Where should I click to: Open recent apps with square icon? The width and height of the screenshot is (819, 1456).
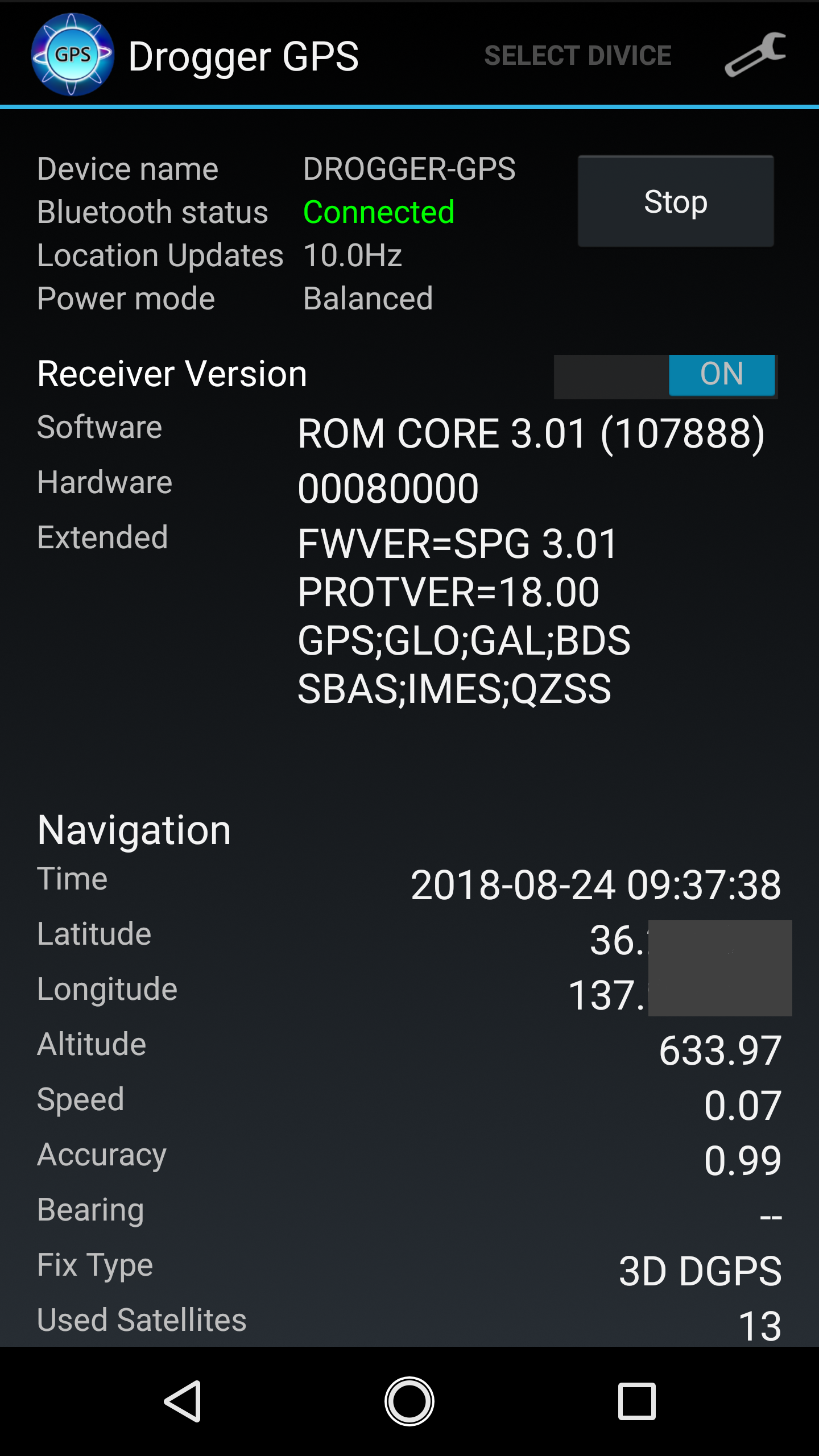coord(637,1401)
